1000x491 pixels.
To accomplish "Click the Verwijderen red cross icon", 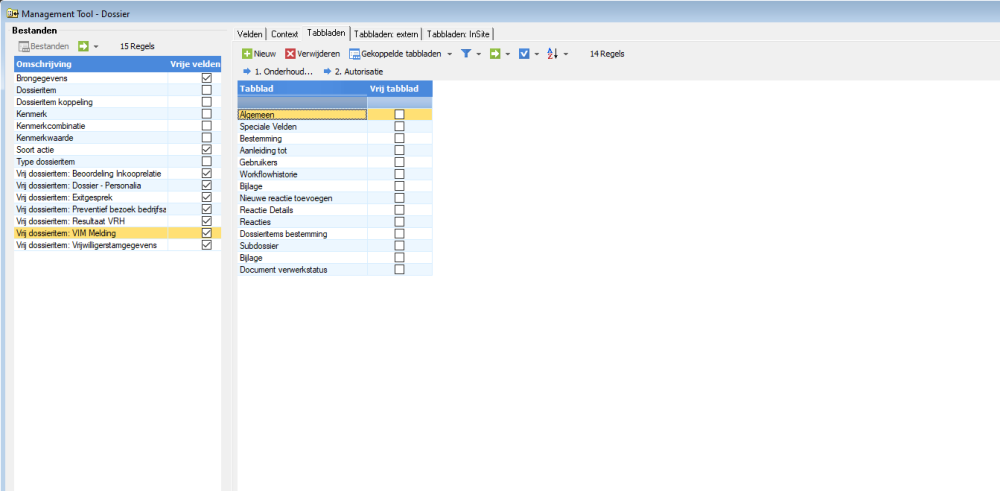I will pos(290,53).
